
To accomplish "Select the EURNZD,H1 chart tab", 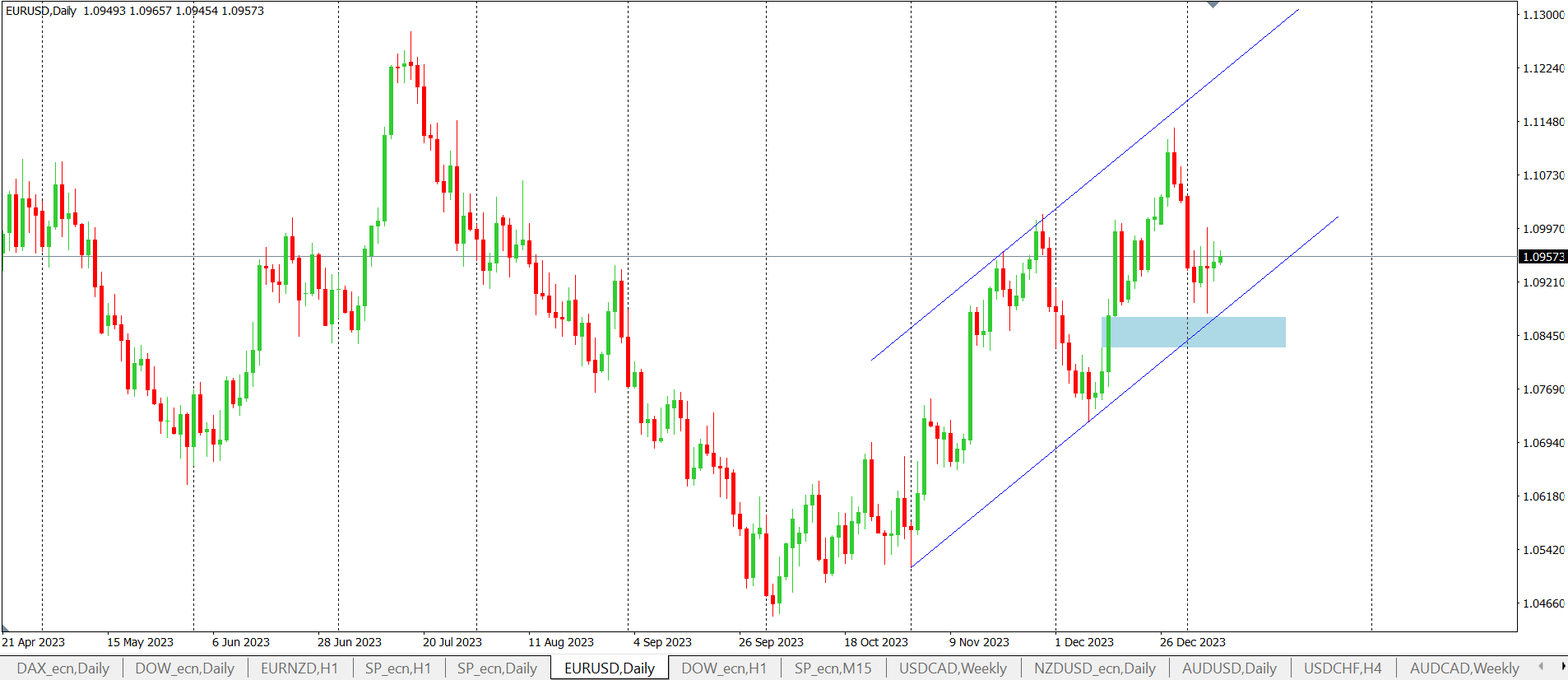I will pos(299,668).
